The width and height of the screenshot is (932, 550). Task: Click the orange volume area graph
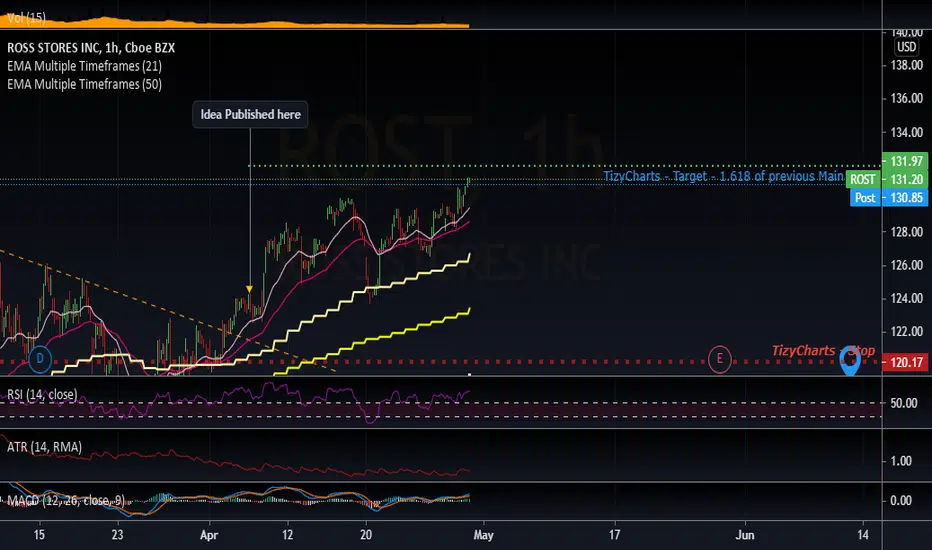(x=300, y=22)
